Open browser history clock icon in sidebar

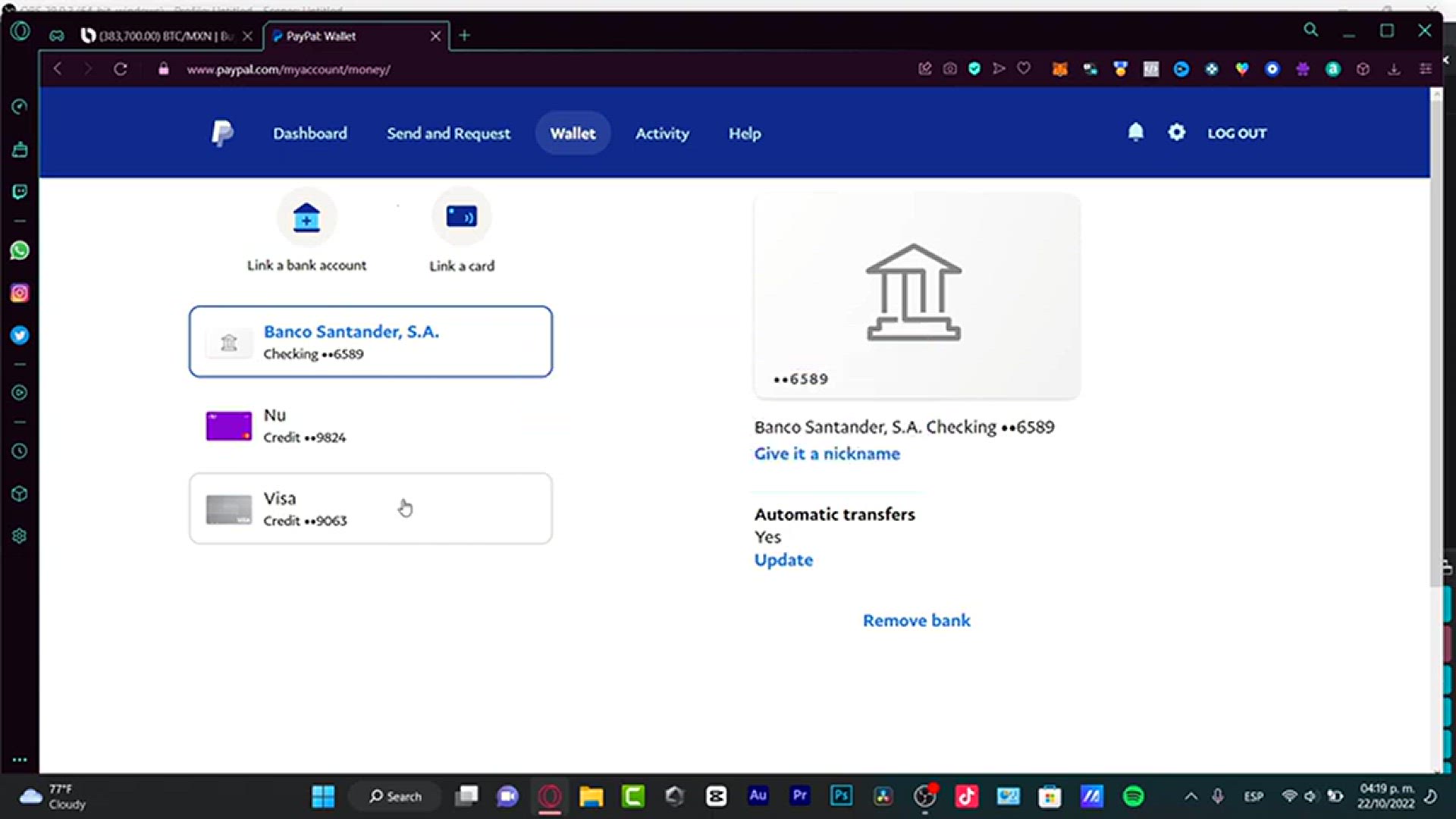(x=20, y=451)
